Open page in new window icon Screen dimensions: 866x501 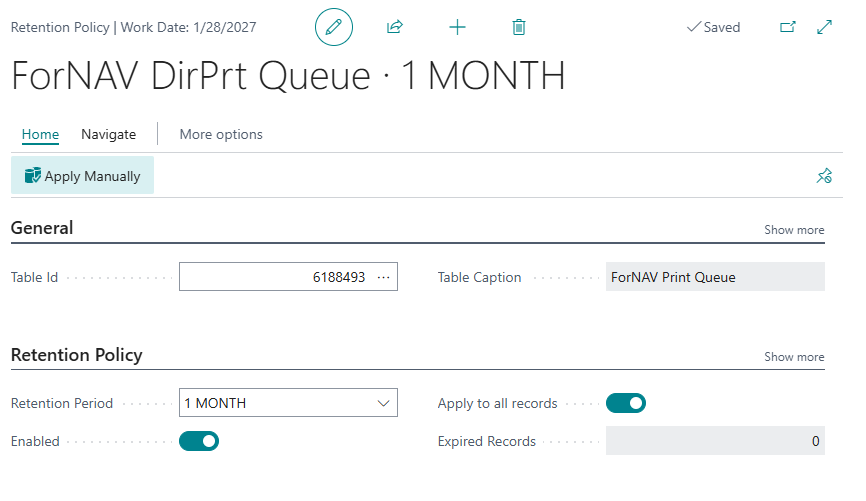(x=788, y=27)
